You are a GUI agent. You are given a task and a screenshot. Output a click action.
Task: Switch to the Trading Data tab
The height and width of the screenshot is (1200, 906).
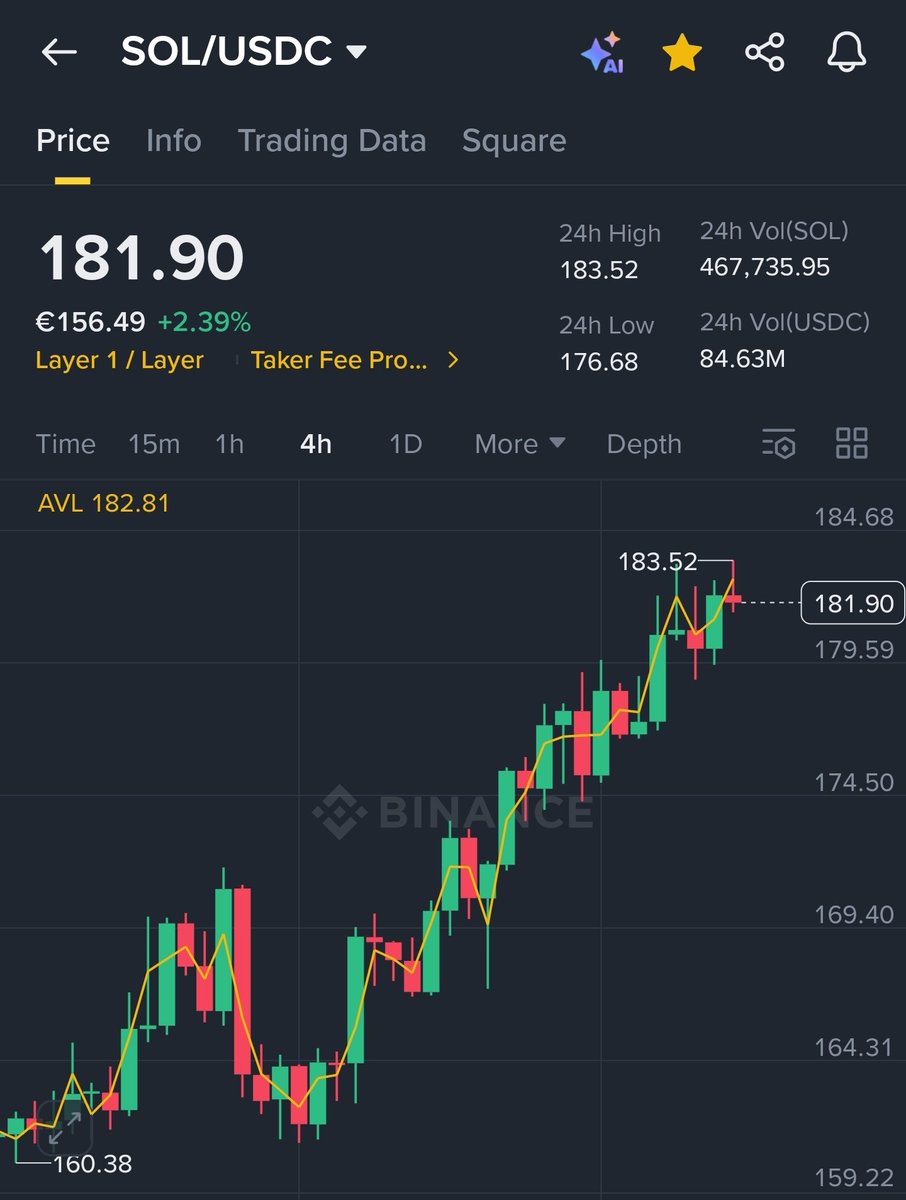(331, 141)
